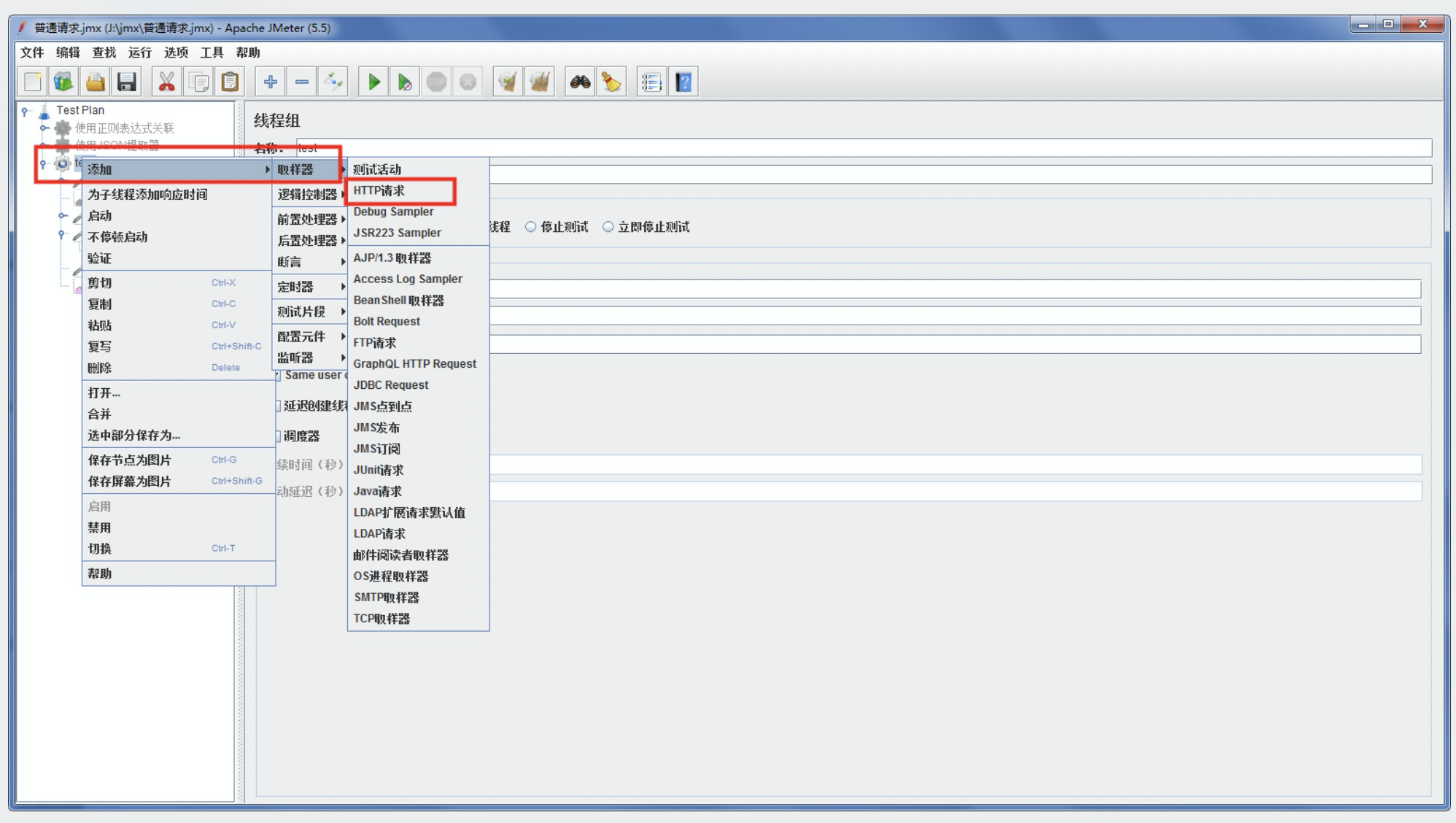Viewport: 1456px width, 823px height.
Task: Select 复制 in the context menu
Action: pyautogui.click(x=179, y=304)
